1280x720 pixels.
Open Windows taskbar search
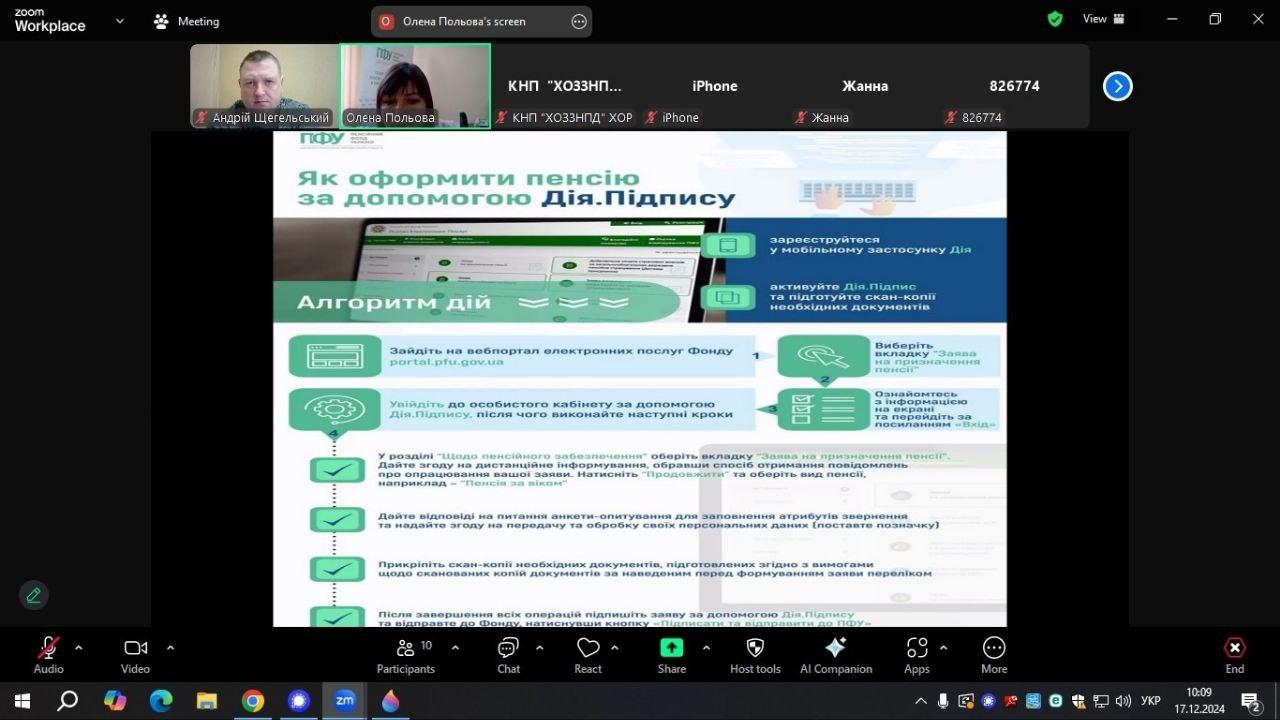68,701
